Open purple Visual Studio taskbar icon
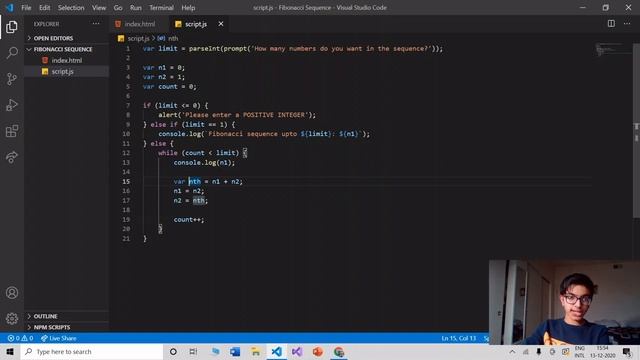 [x=297, y=352]
